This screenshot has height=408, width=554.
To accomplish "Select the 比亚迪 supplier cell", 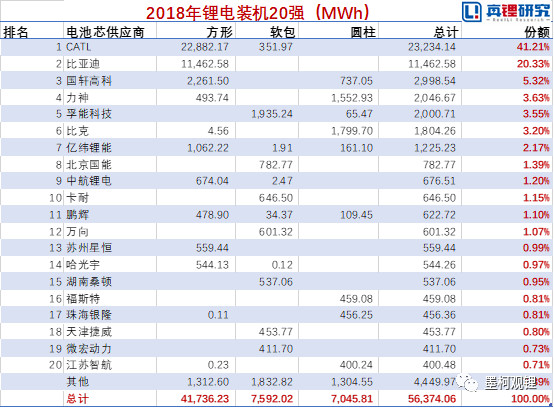I will 83,64.
